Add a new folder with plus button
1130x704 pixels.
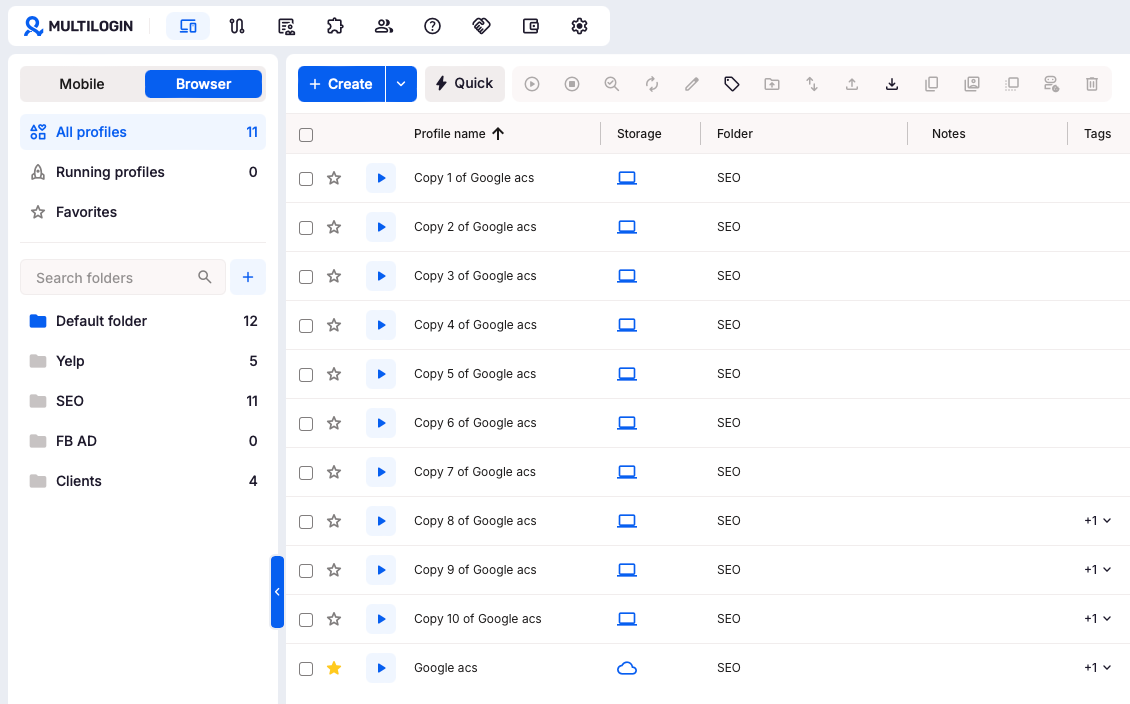(x=248, y=277)
